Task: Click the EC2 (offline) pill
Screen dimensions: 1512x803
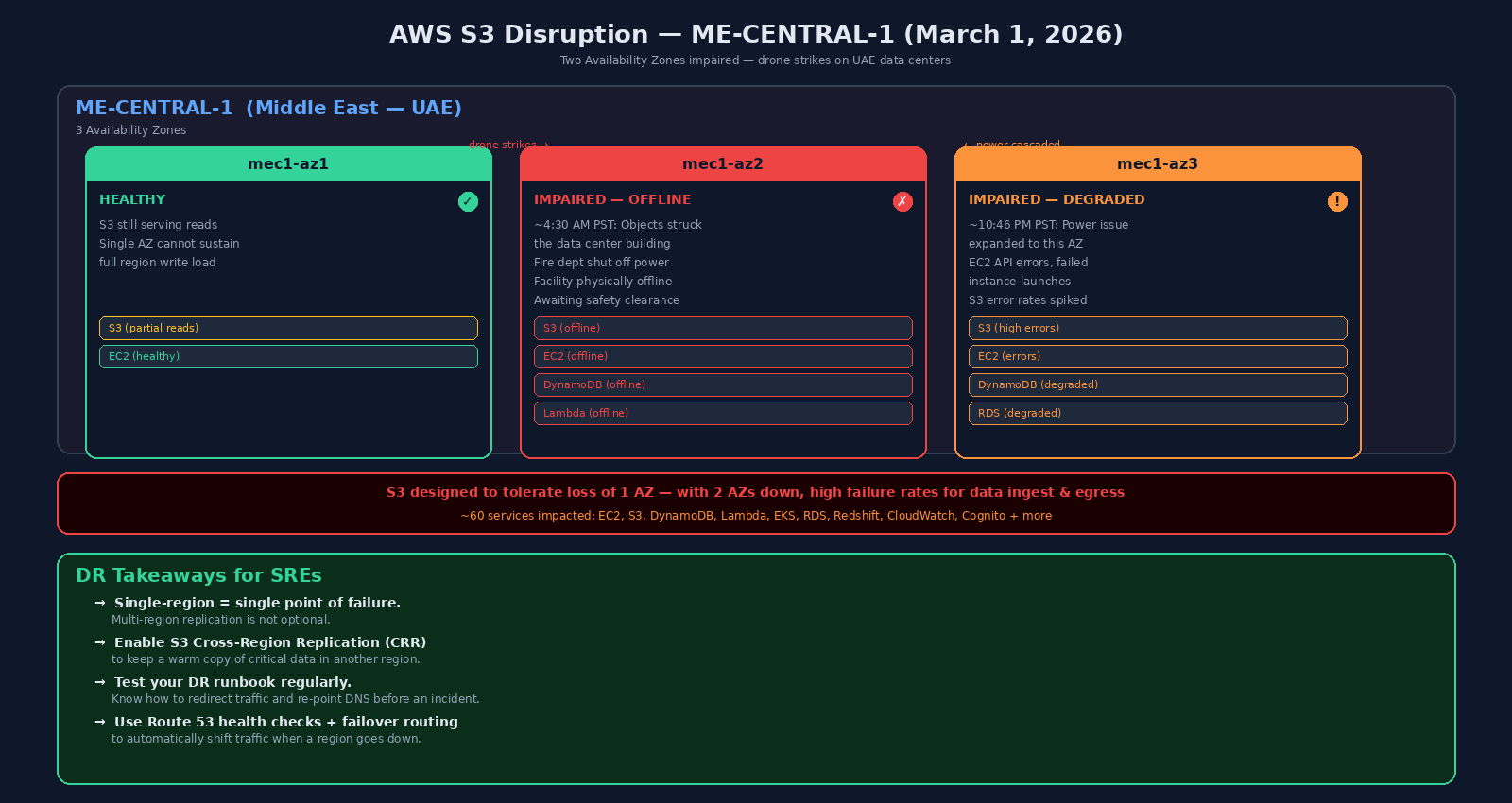Action: tap(723, 356)
